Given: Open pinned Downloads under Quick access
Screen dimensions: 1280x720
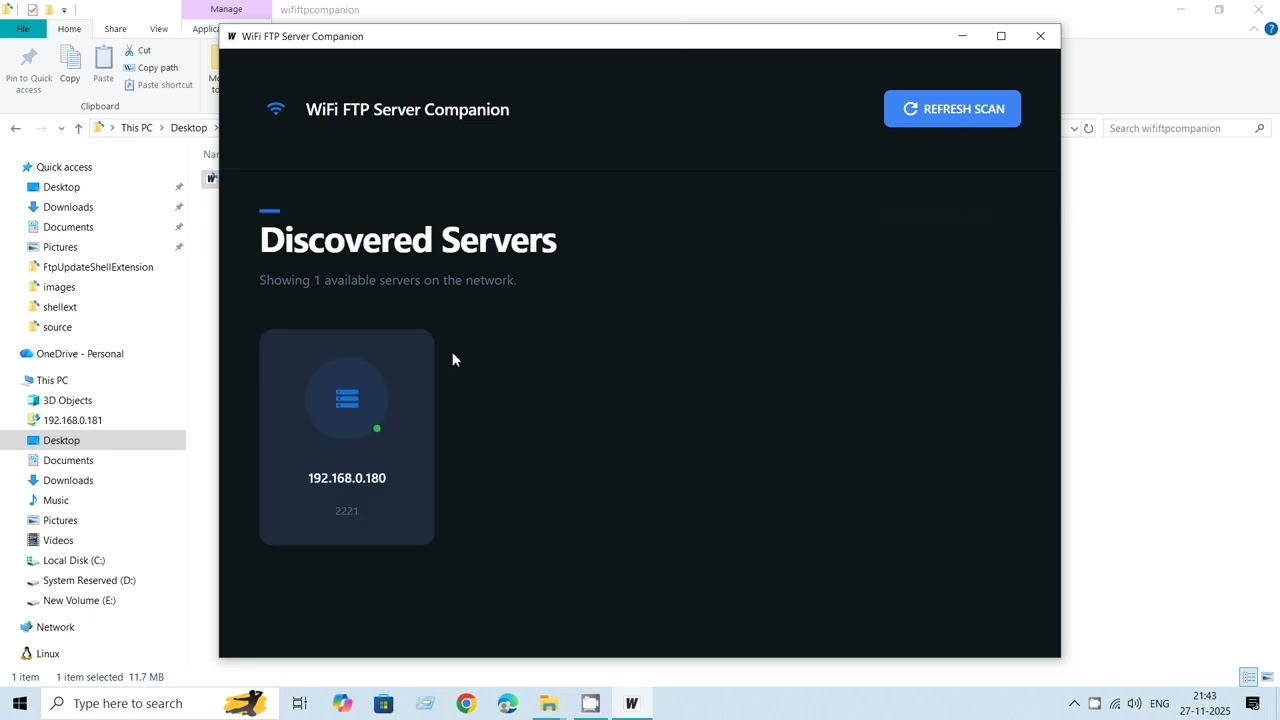Looking at the screenshot, I should click(68, 207).
